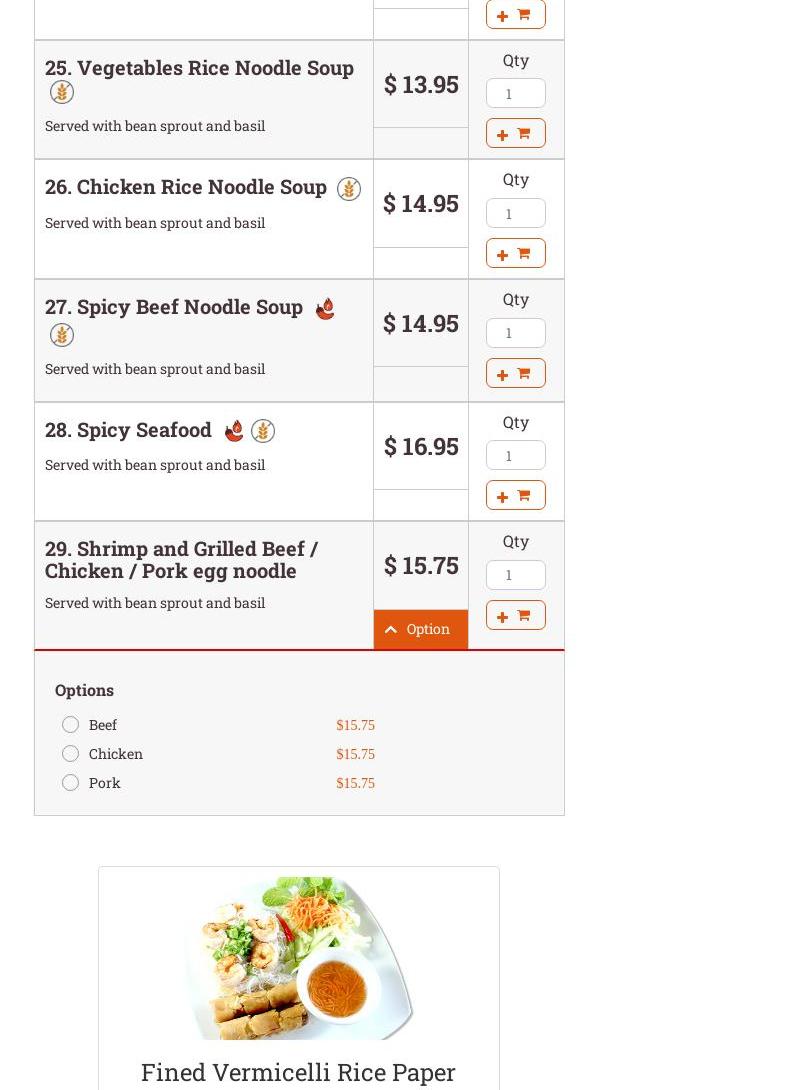The width and height of the screenshot is (785, 1090).
Task: Add Spicy Beef Noodle Soup to cart
Action: tap(515, 373)
